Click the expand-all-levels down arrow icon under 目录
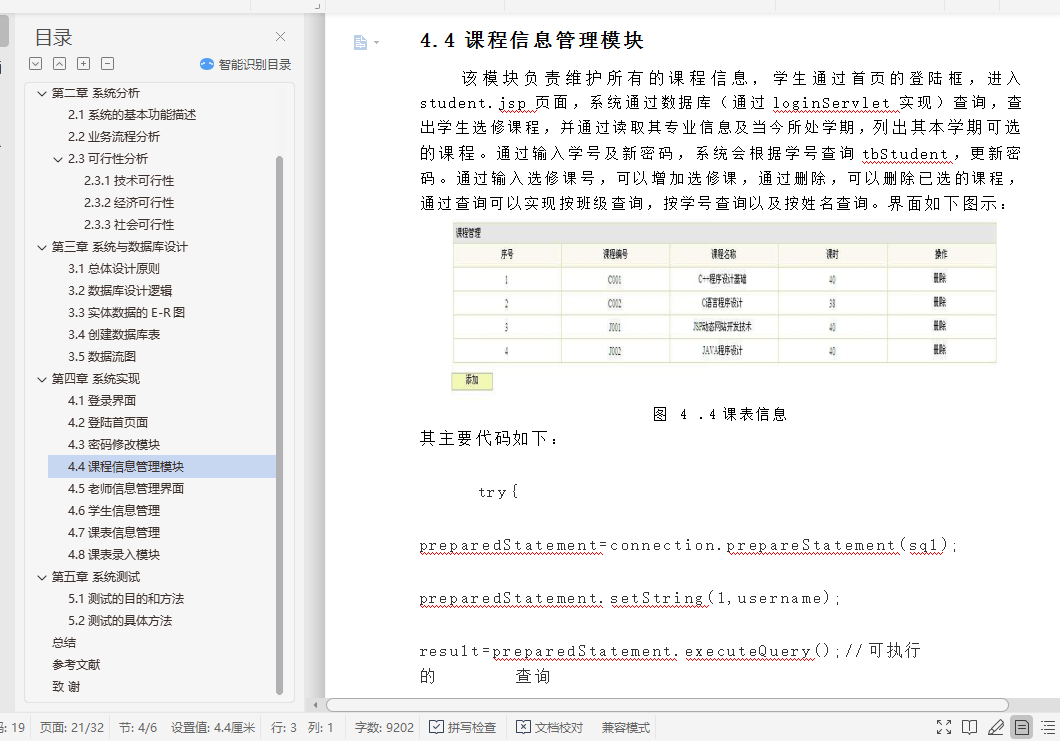Viewport: 1060px width, 741px height. 36,64
